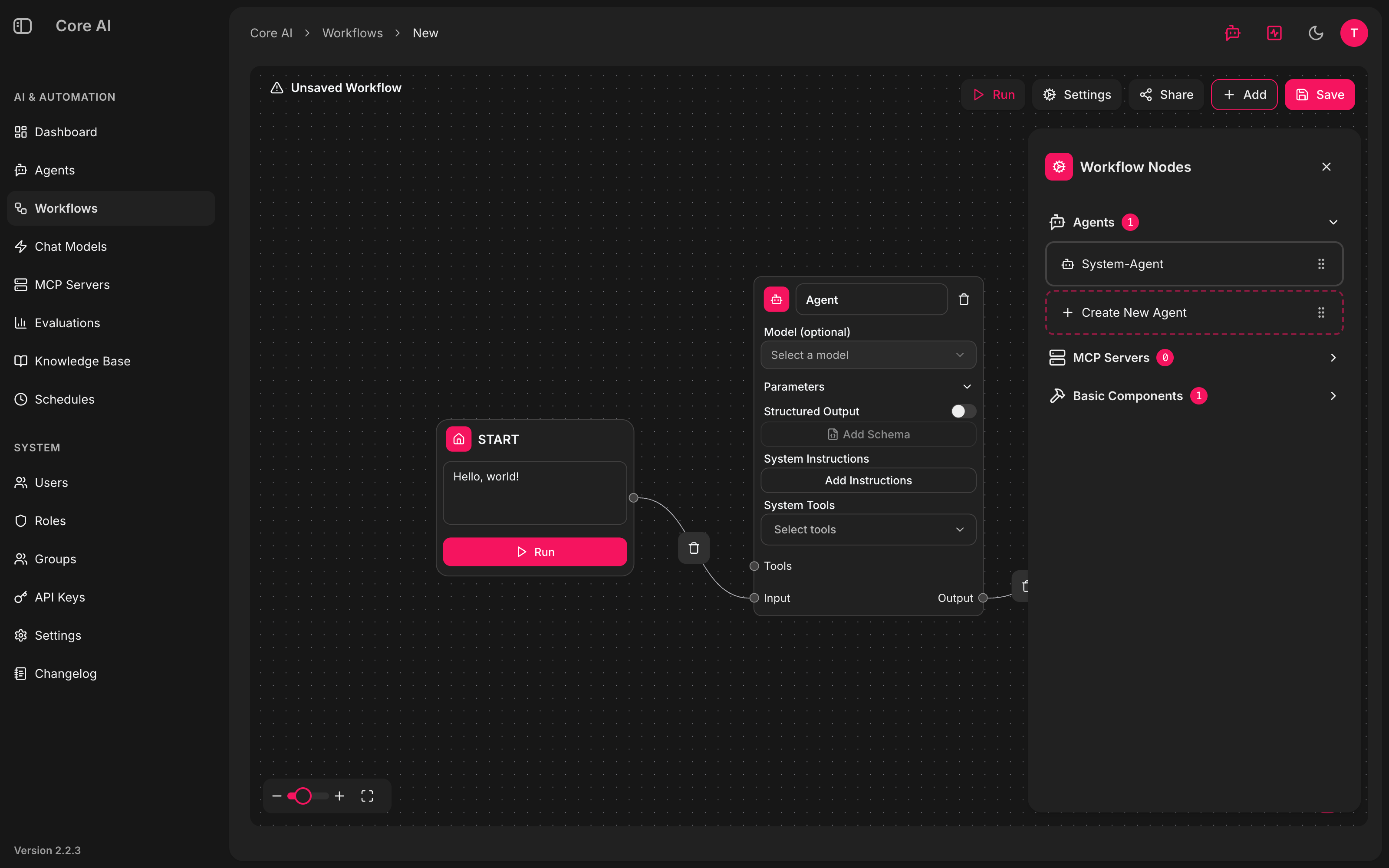Click the START node output handle

click(634, 498)
